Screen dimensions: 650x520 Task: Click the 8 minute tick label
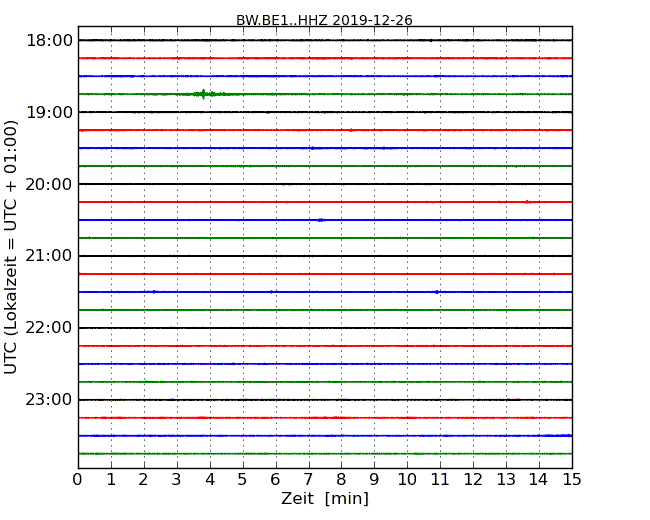point(341,480)
